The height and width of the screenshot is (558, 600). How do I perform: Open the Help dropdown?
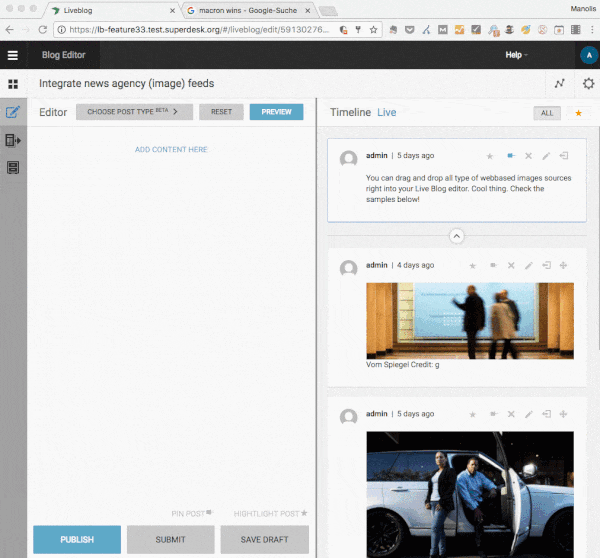(x=516, y=55)
